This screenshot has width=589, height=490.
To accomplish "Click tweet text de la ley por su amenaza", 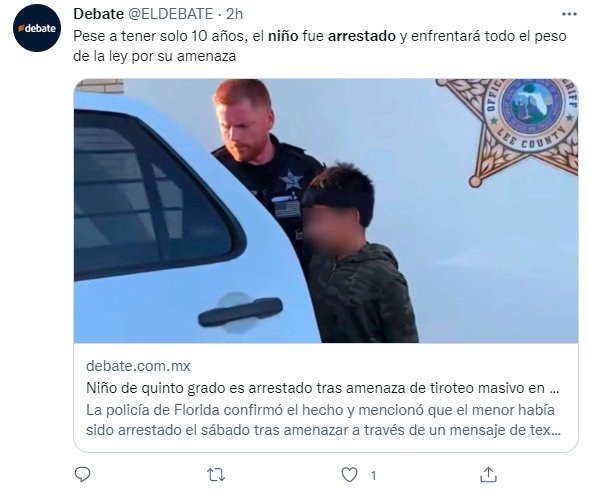I will 154,56.
